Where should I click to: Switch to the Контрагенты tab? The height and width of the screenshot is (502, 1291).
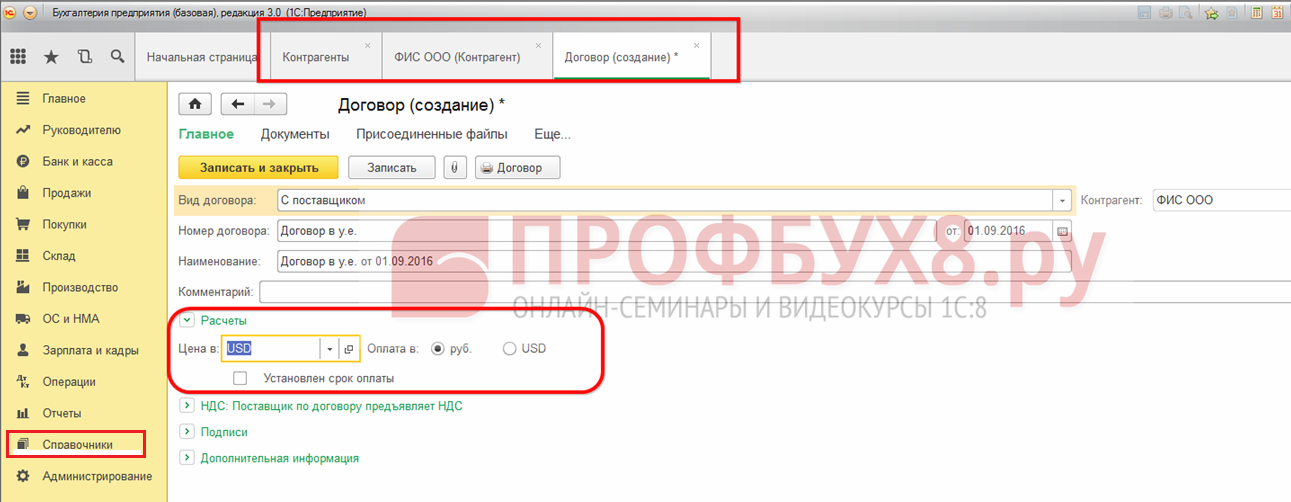(x=316, y=57)
